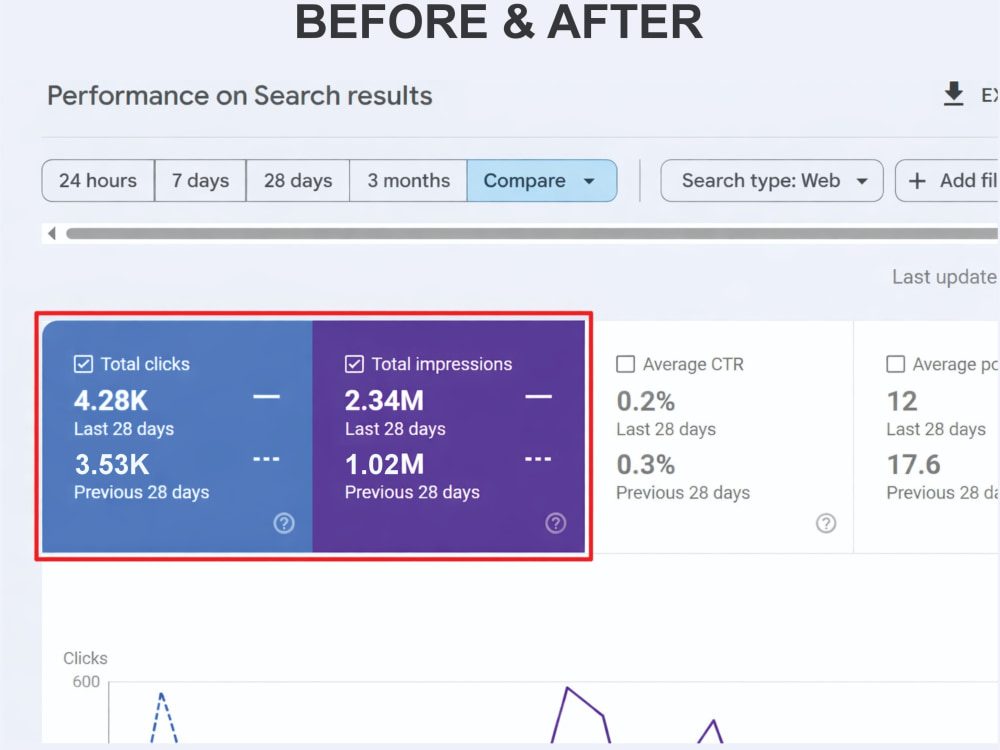Click the Total impressions label
1000x750 pixels.
442,364
